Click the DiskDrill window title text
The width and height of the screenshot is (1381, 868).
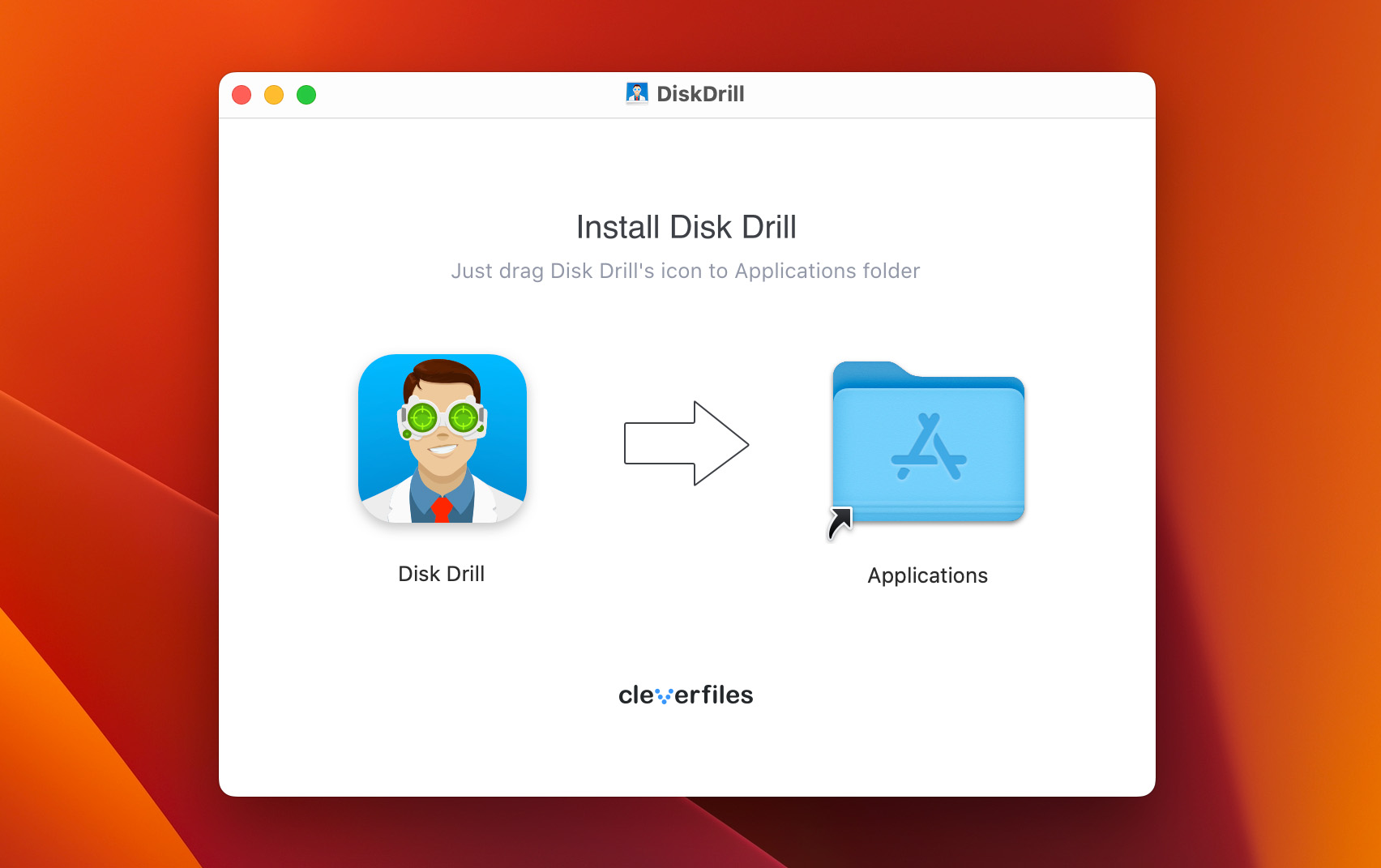point(700,94)
